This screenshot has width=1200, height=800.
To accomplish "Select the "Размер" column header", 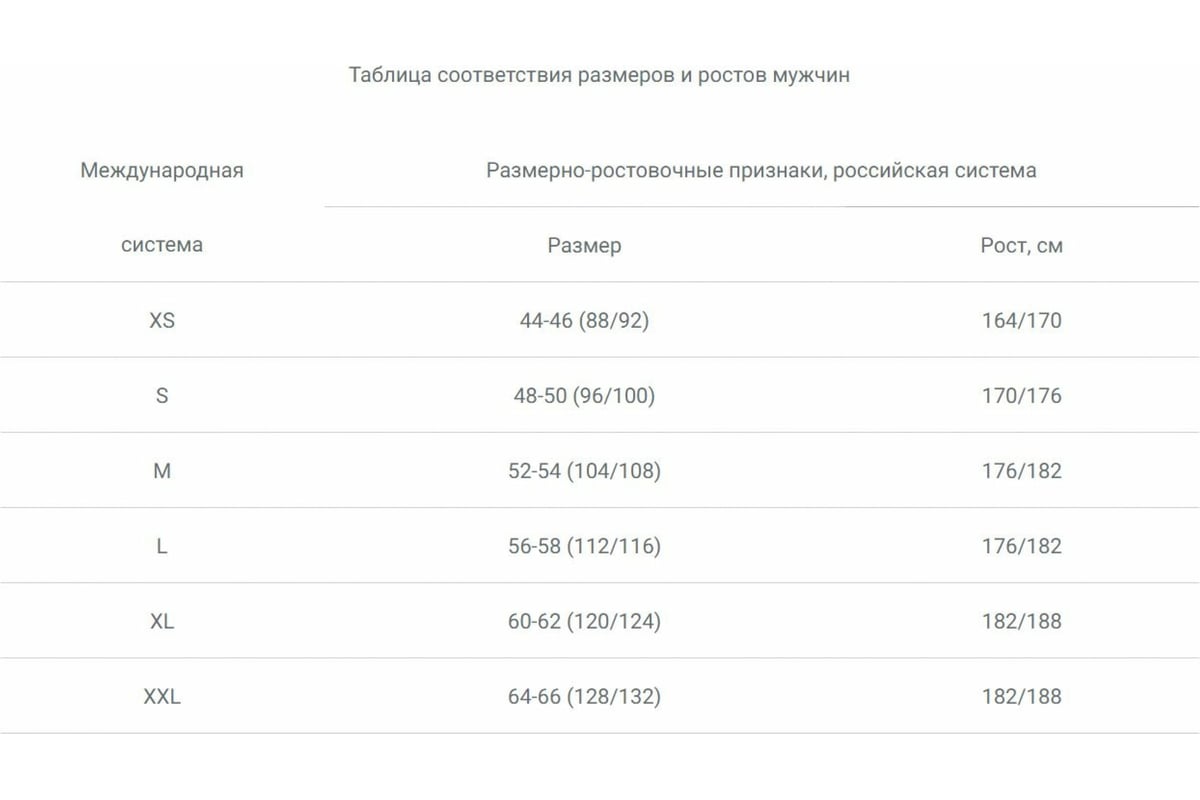I will 584,245.
